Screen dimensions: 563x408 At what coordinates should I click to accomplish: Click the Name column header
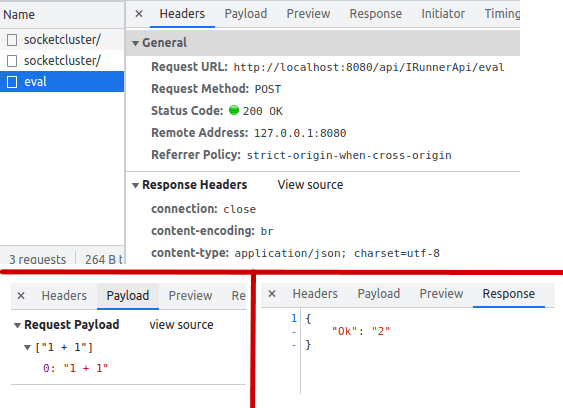pyautogui.click(x=19, y=15)
